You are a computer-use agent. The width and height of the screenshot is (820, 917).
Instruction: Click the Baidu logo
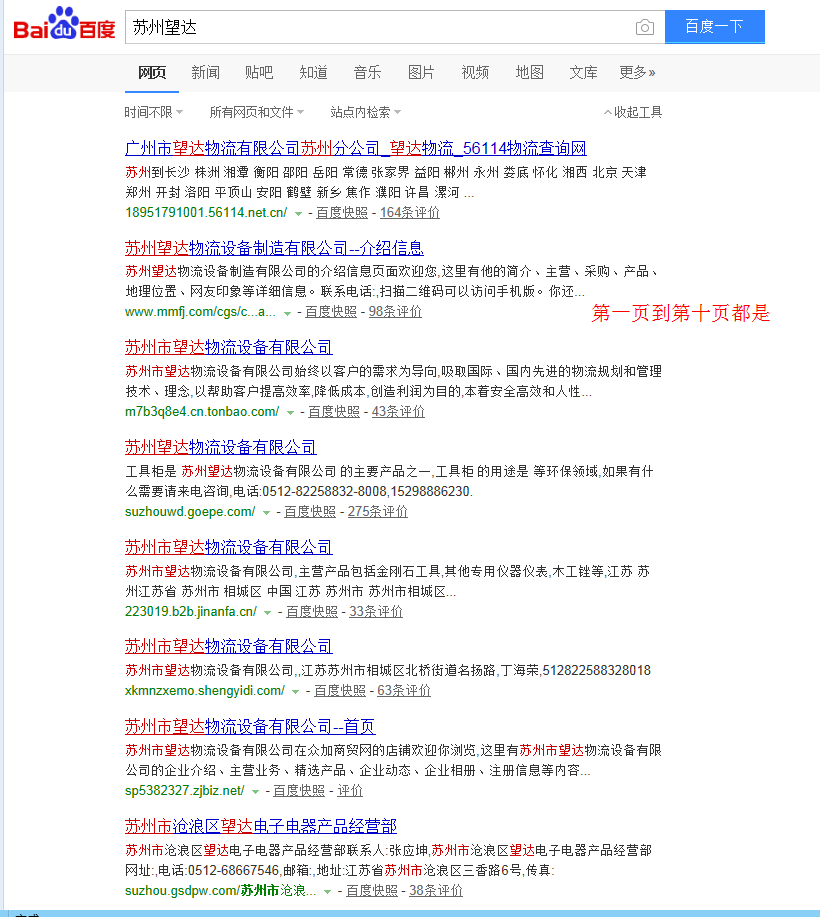(64, 25)
